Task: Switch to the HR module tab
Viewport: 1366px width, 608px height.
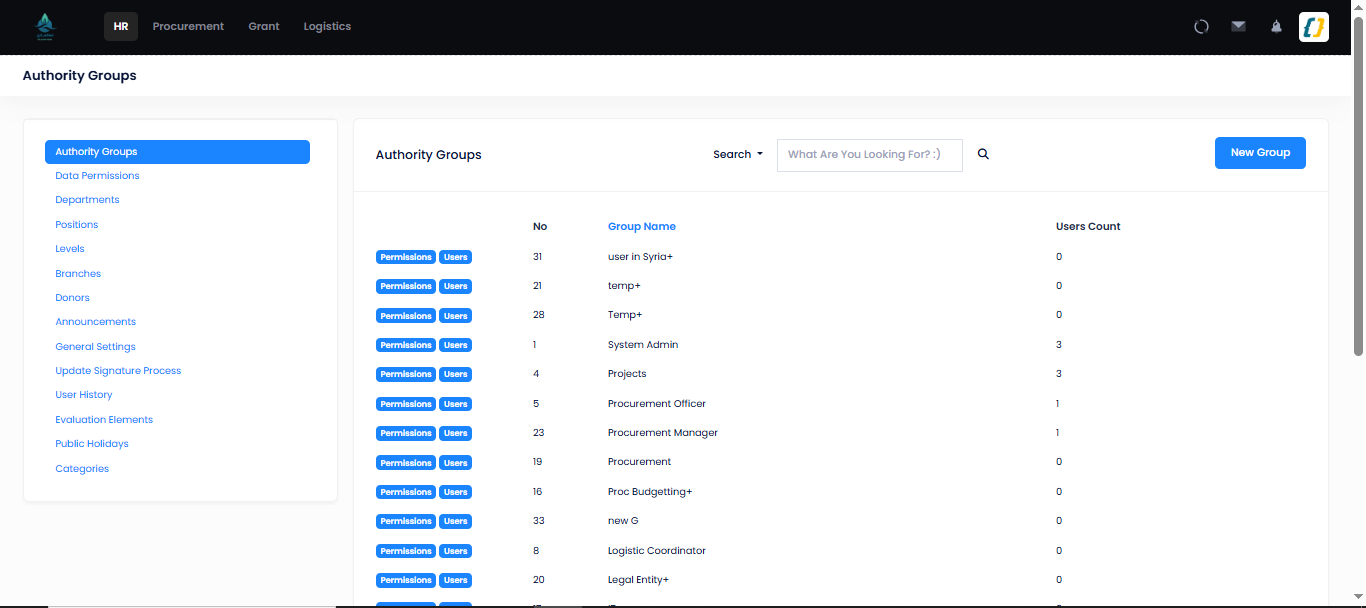Action: tap(121, 26)
